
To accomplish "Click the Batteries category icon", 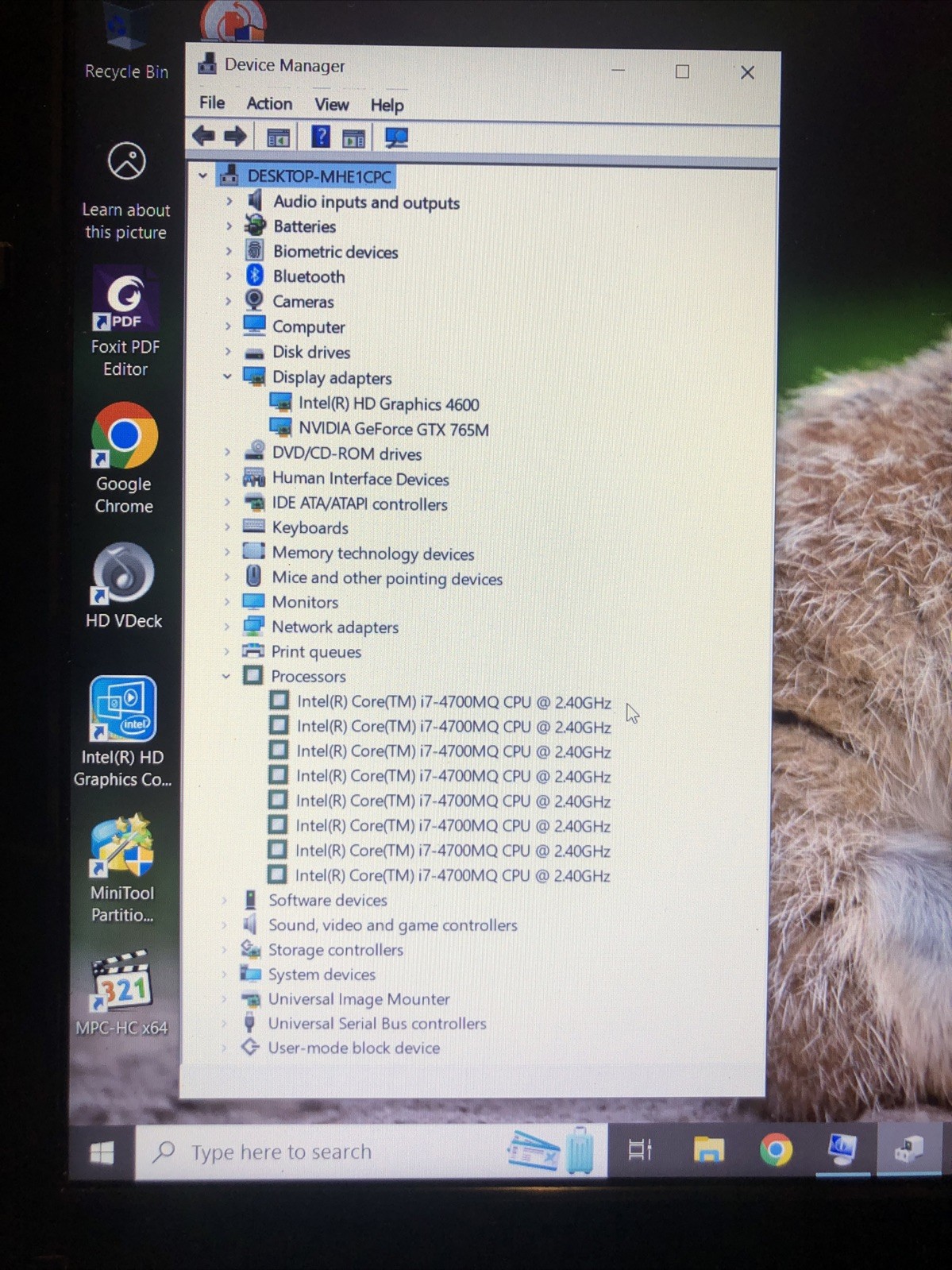I will click(255, 226).
